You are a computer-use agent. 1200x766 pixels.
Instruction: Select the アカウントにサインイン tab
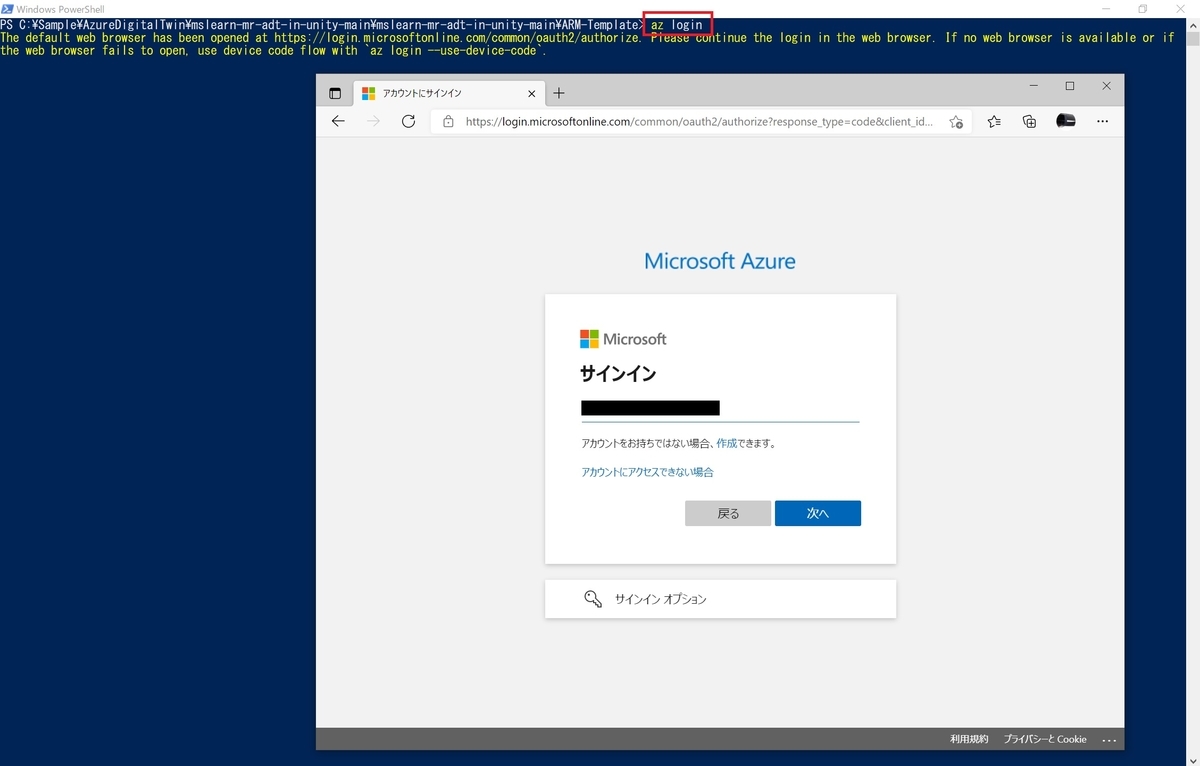[448, 93]
